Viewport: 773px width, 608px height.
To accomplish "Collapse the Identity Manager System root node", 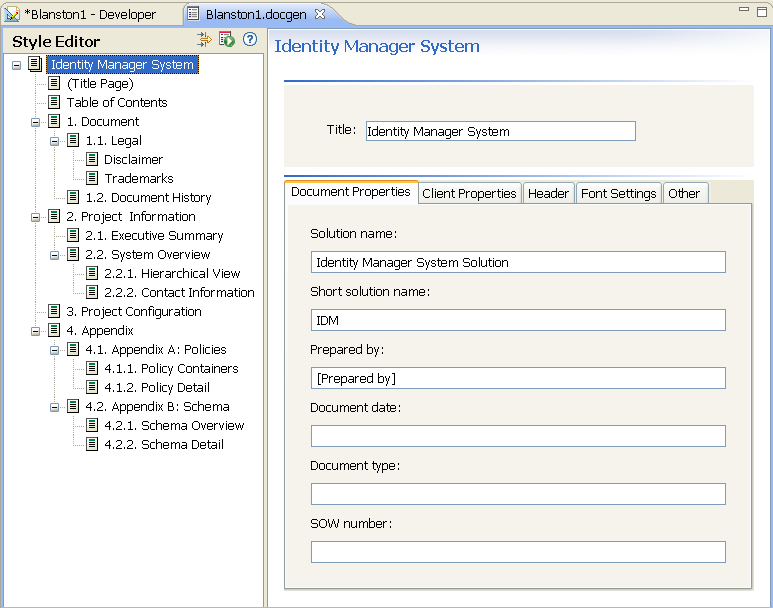I will (17, 65).
